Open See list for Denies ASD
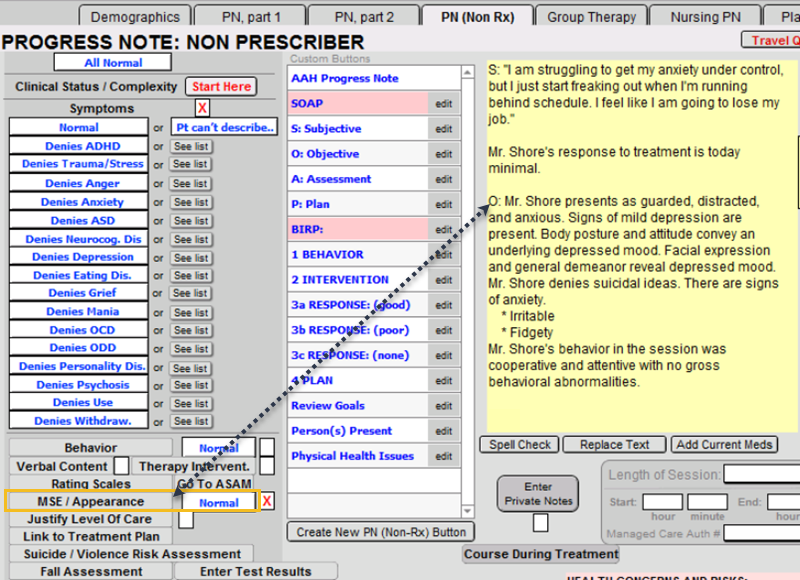This screenshot has width=800, height=580. (x=191, y=221)
